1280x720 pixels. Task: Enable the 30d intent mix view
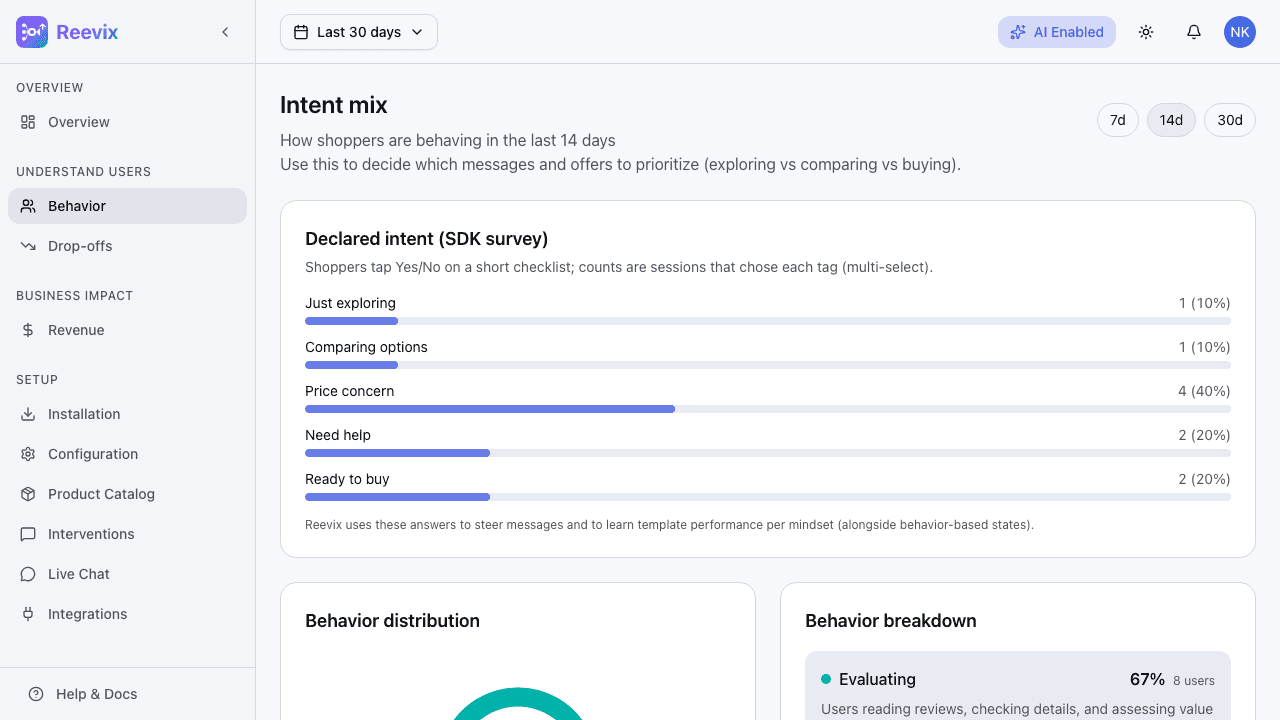pos(1229,119)
